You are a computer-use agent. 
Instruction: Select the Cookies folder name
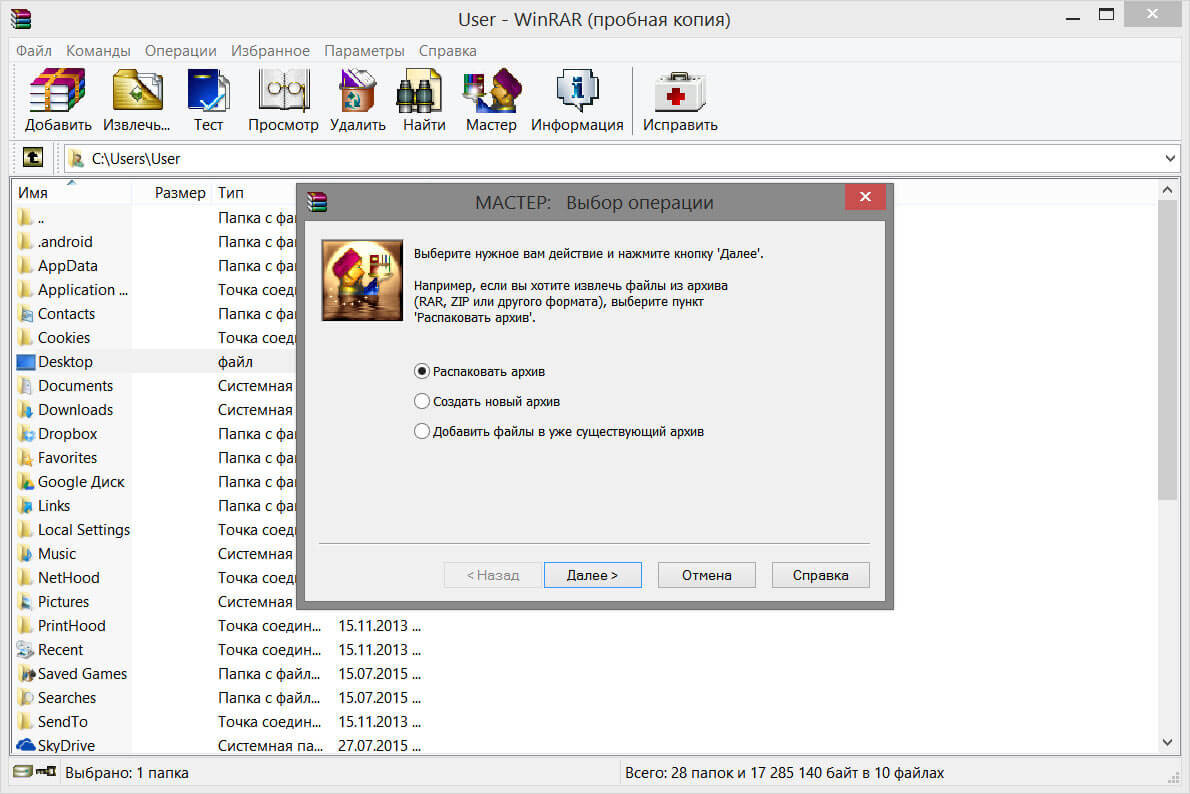pos(64,339)
